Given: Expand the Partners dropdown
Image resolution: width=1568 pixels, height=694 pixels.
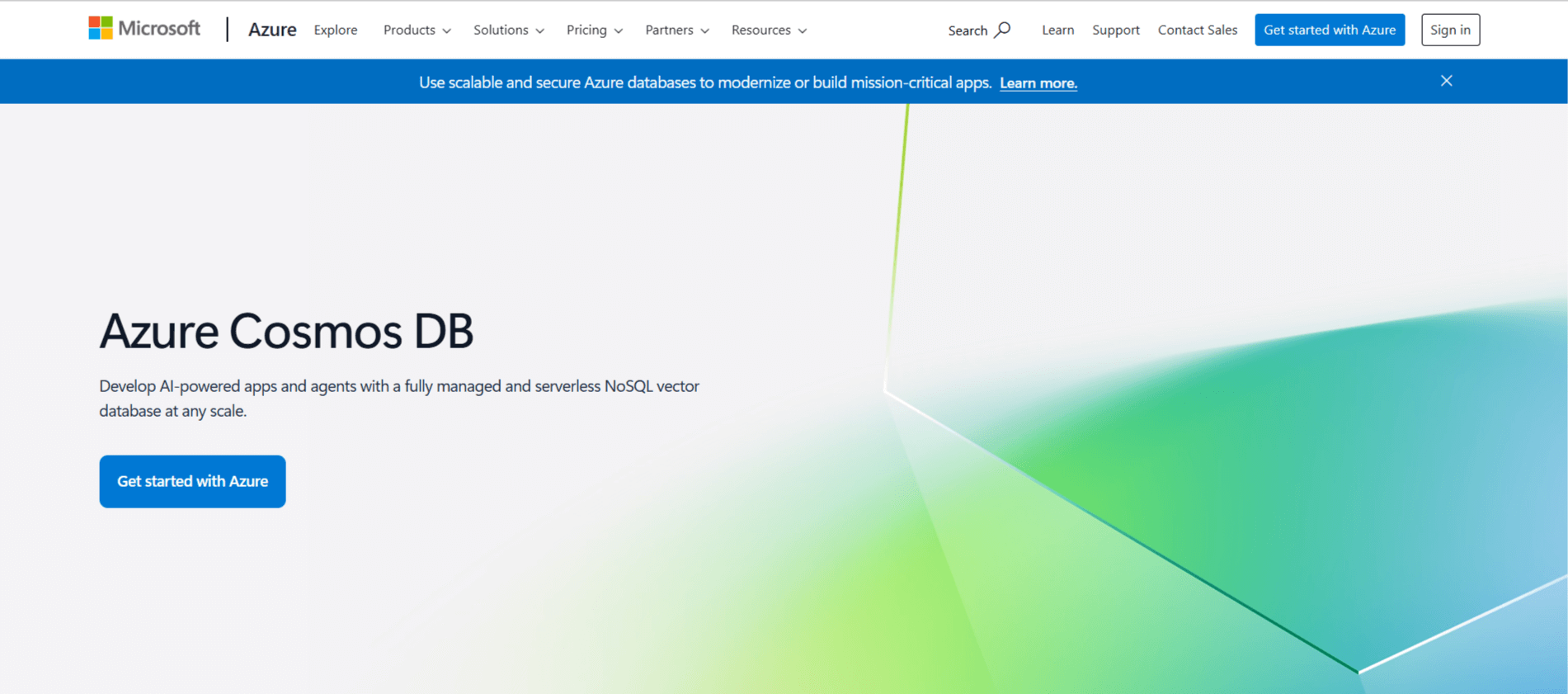Looking at the screenshot, I should (677, 30).
